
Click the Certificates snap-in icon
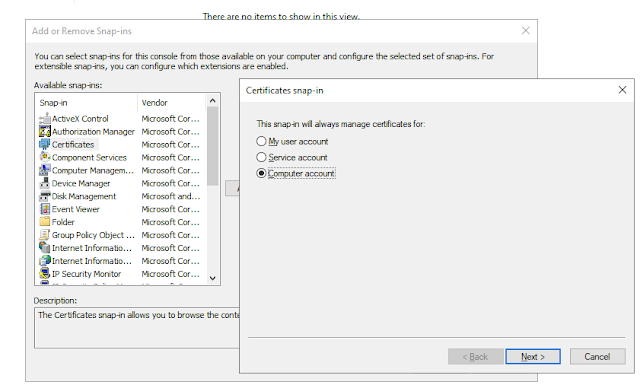pyautogui.click(x=44, y=144)
